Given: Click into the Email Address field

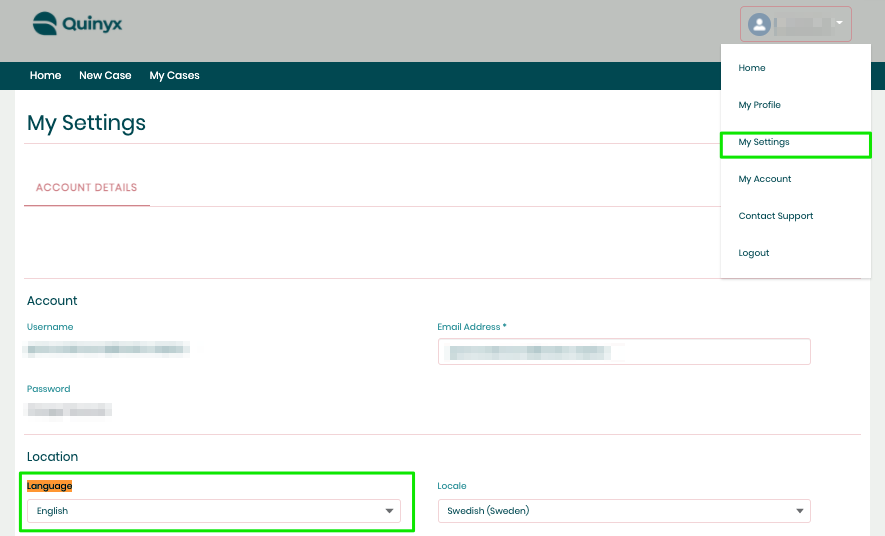Looking at the screenshot, I should coord(624,352).
